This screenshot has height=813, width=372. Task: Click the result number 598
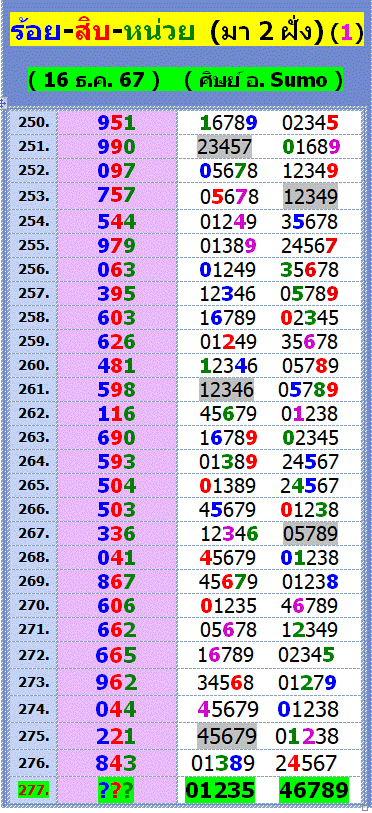(117, 390)
